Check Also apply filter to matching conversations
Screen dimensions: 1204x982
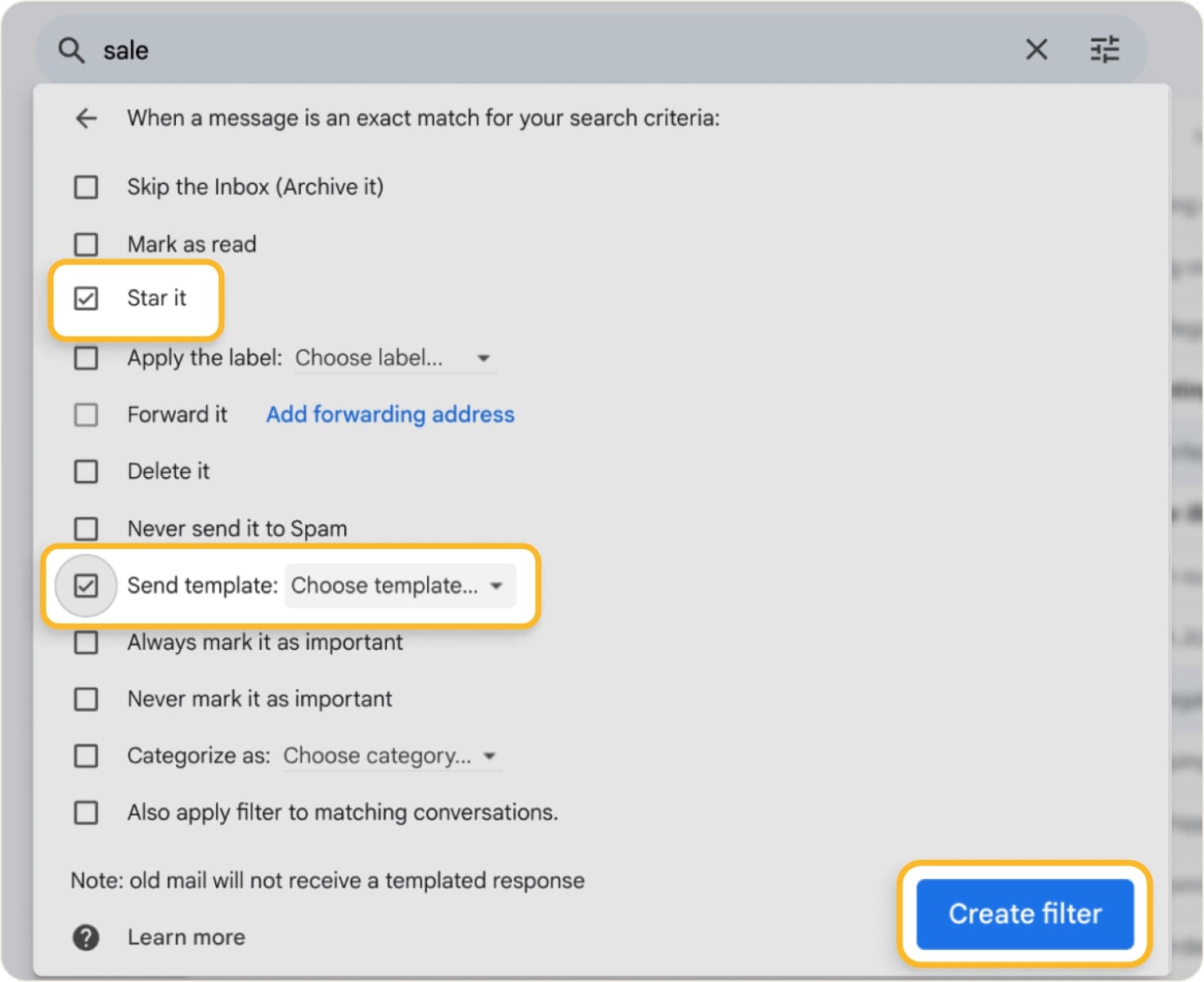pyautogui.click(x=85, y=813)
